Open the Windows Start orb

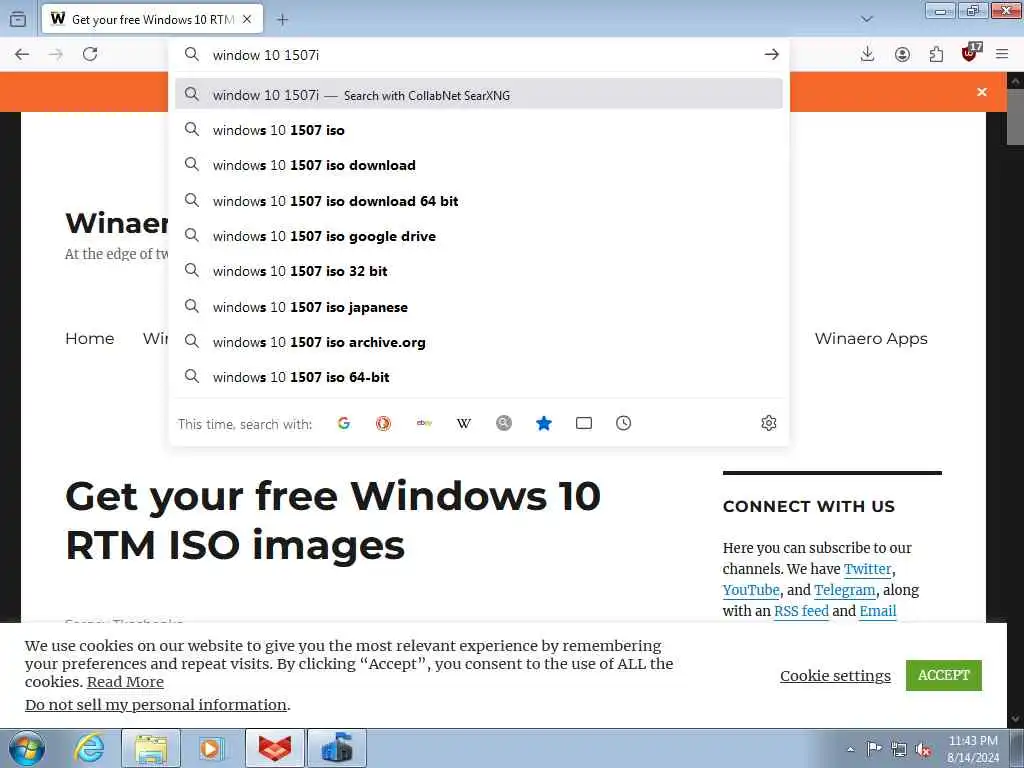[x=27, y=748]
